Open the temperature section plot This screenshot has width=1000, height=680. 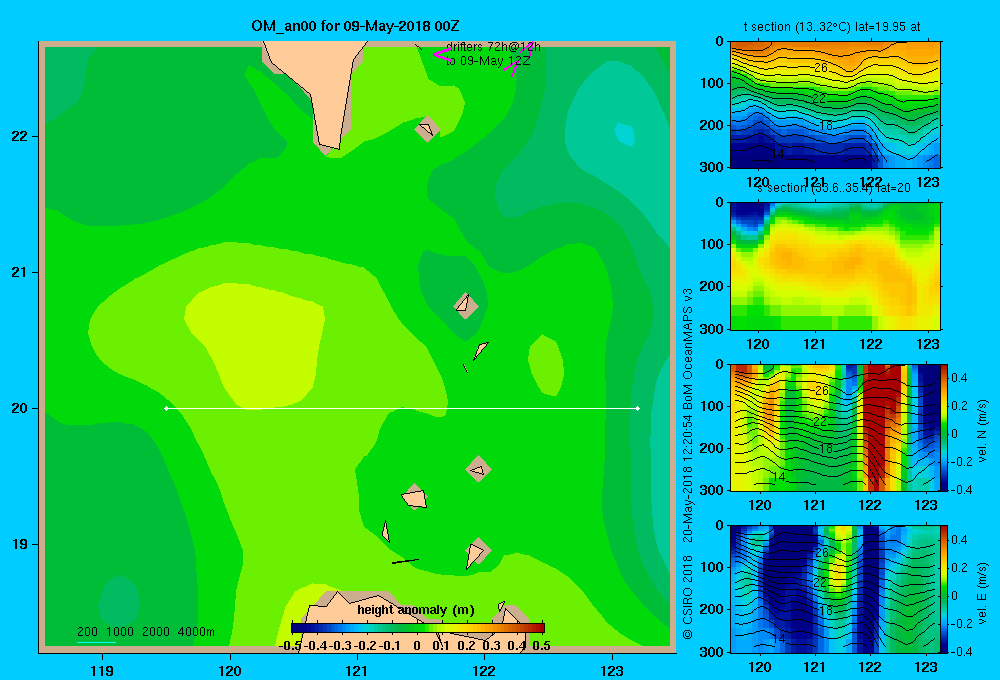[x=835, y=105]
